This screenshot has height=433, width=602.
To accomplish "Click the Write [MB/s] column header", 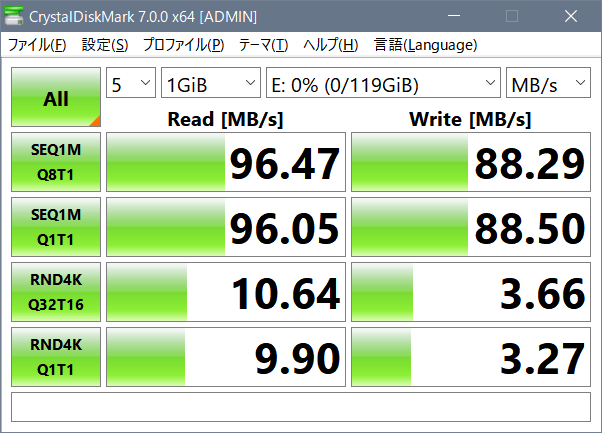I will click(470, 119).
